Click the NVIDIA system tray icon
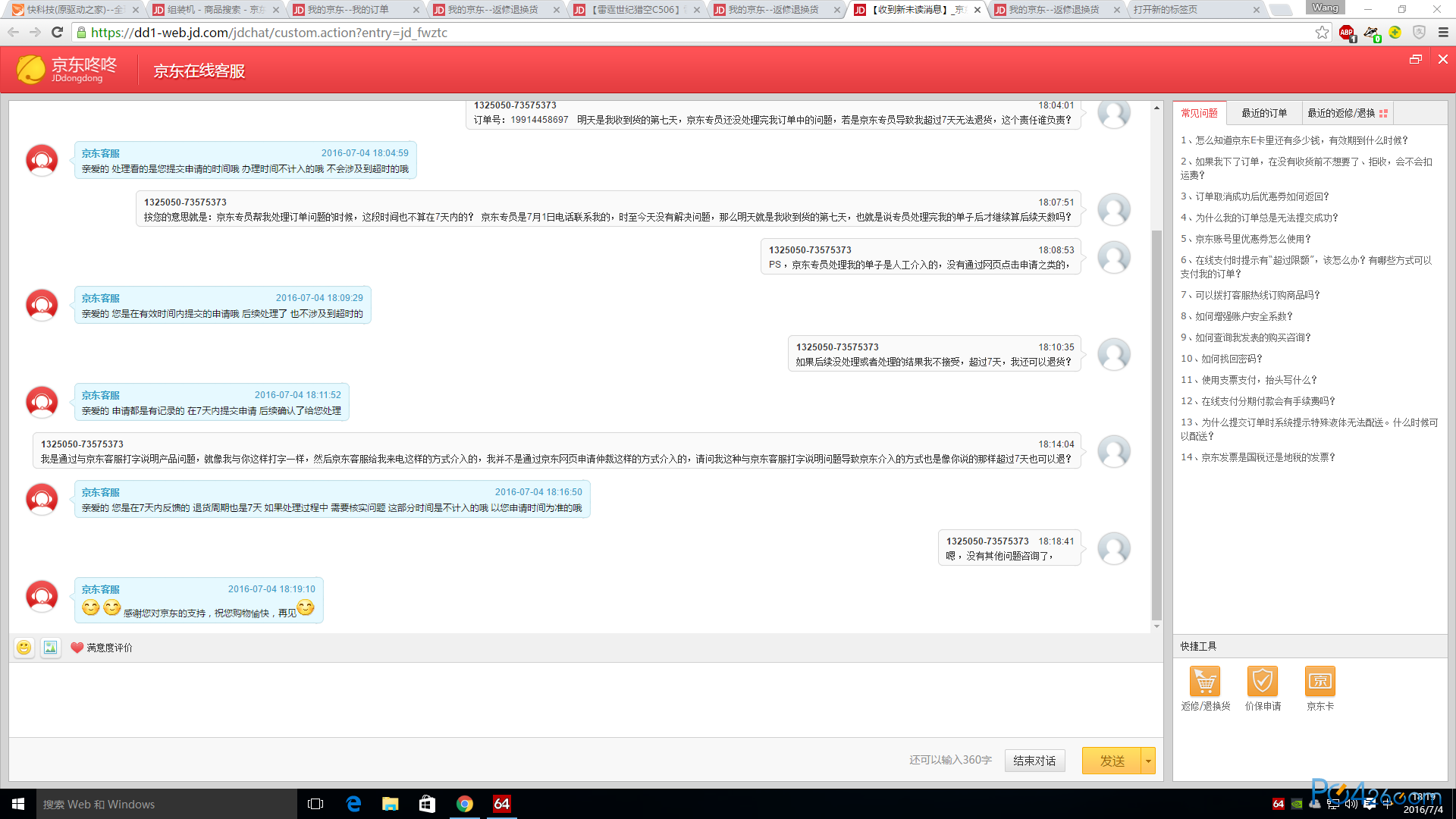 (1297, 804)
